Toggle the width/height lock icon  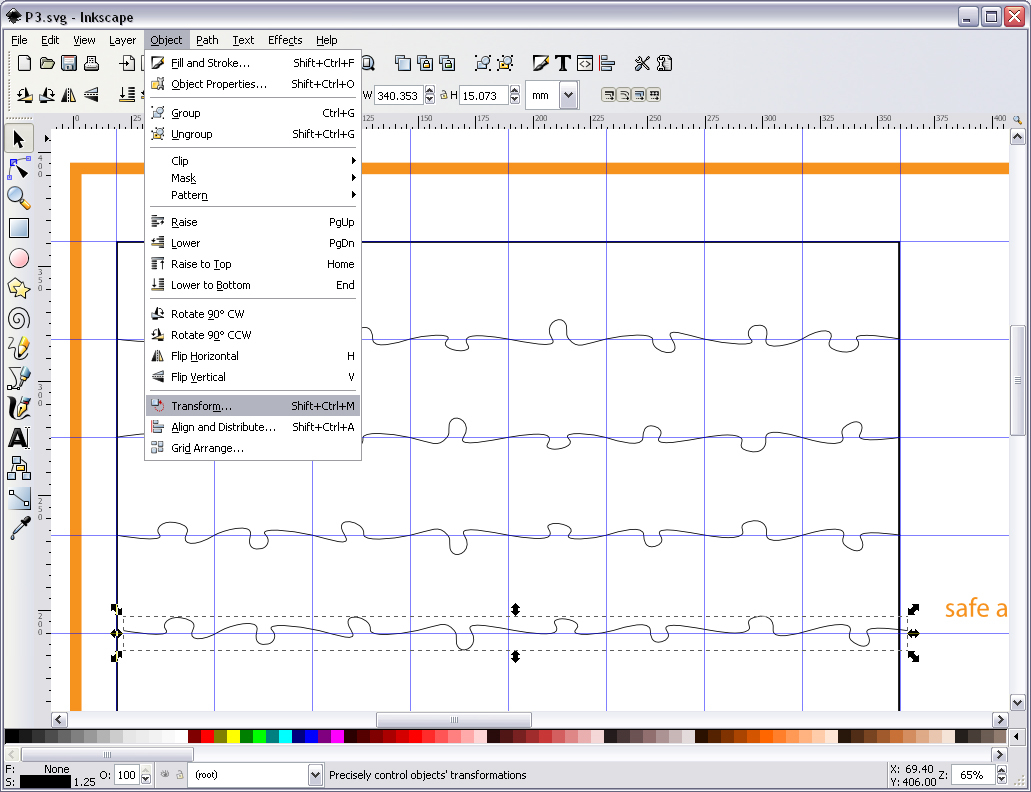click(444, 95)
